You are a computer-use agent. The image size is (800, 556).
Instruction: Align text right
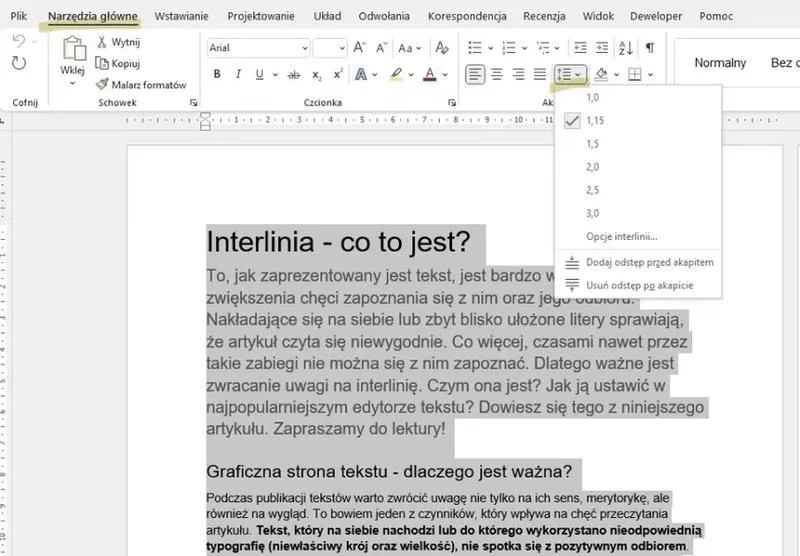(518, 74)
